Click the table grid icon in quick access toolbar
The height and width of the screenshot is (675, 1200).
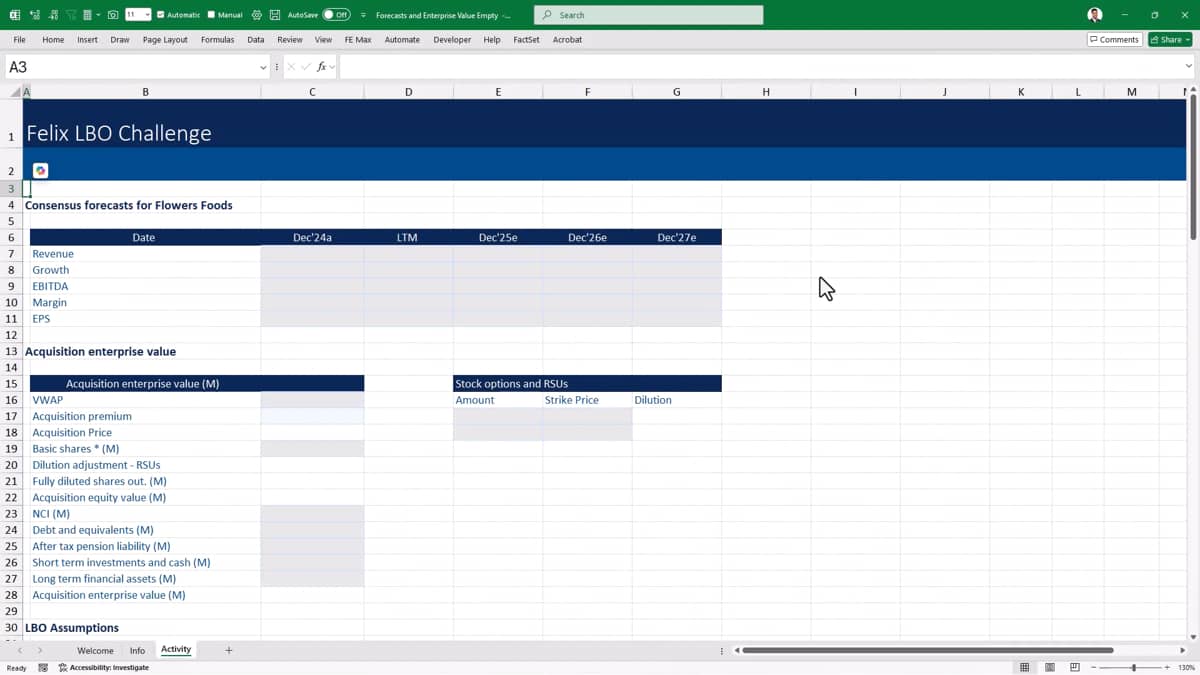point(87,15)
